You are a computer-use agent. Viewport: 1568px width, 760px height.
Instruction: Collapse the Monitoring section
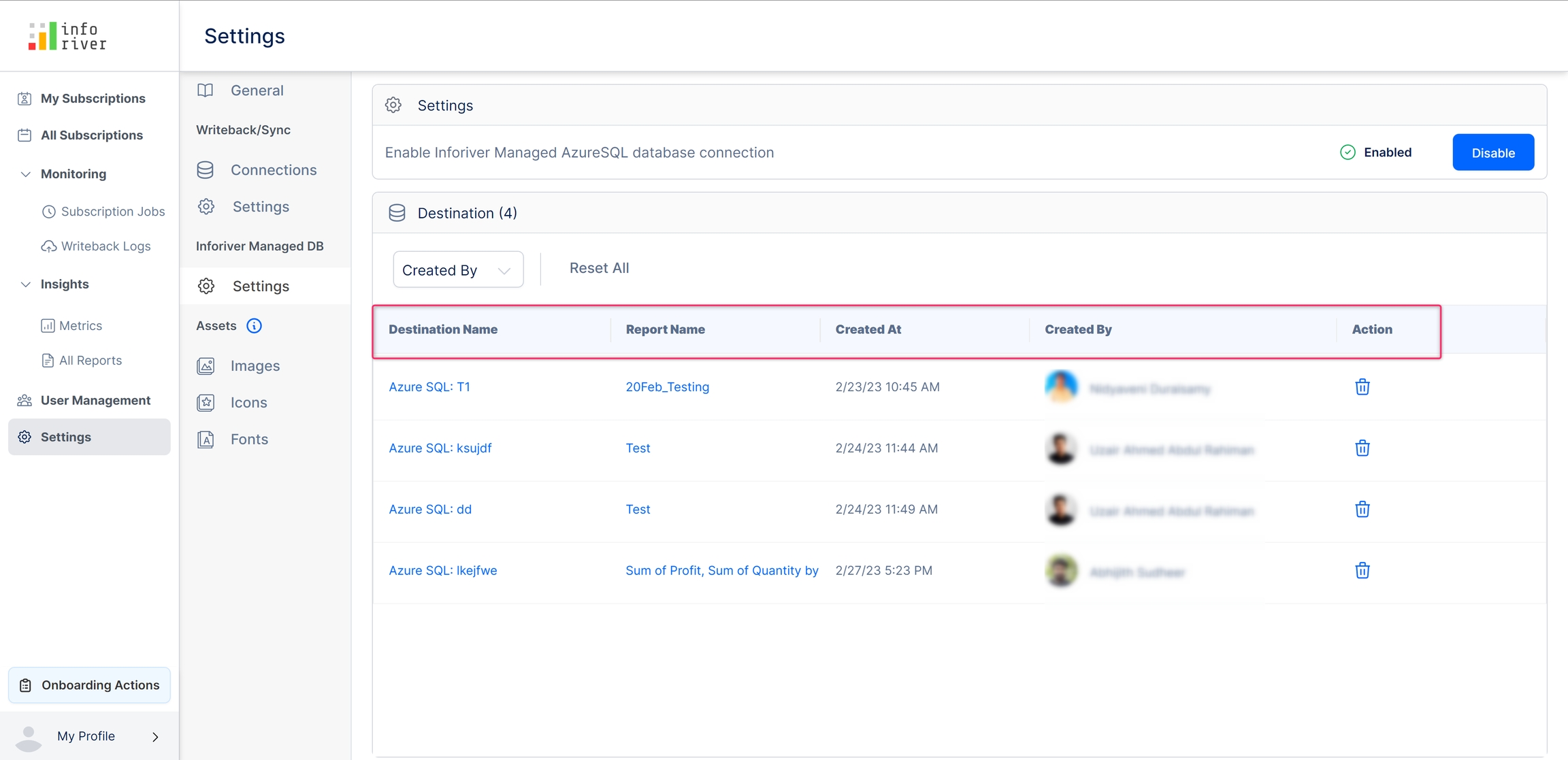pos(26,174)
